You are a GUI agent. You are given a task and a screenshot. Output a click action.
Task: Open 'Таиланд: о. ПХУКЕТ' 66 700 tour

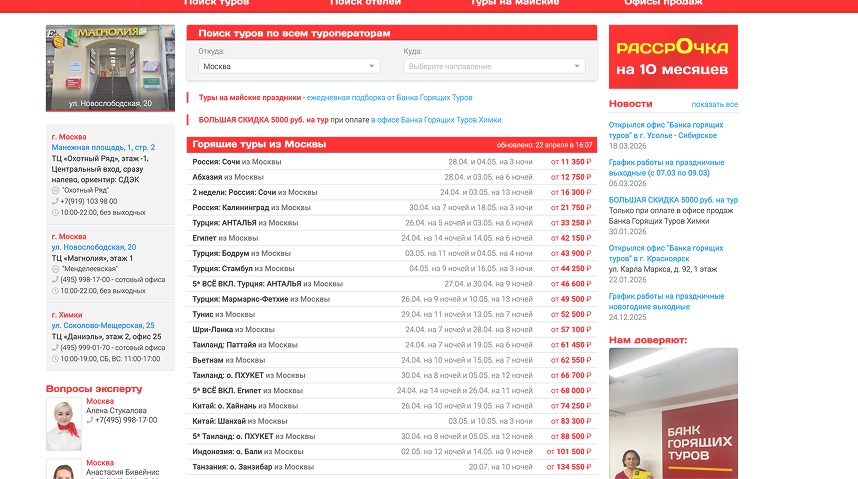392,376
